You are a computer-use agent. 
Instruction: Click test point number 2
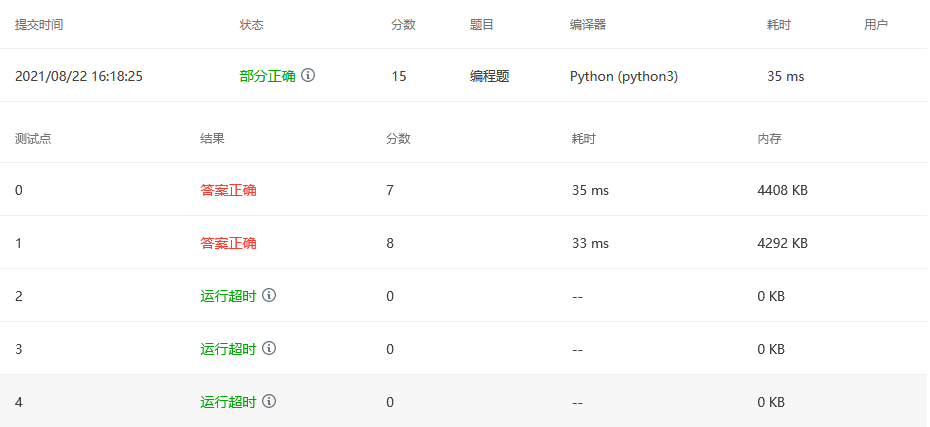tap(19, 296)
